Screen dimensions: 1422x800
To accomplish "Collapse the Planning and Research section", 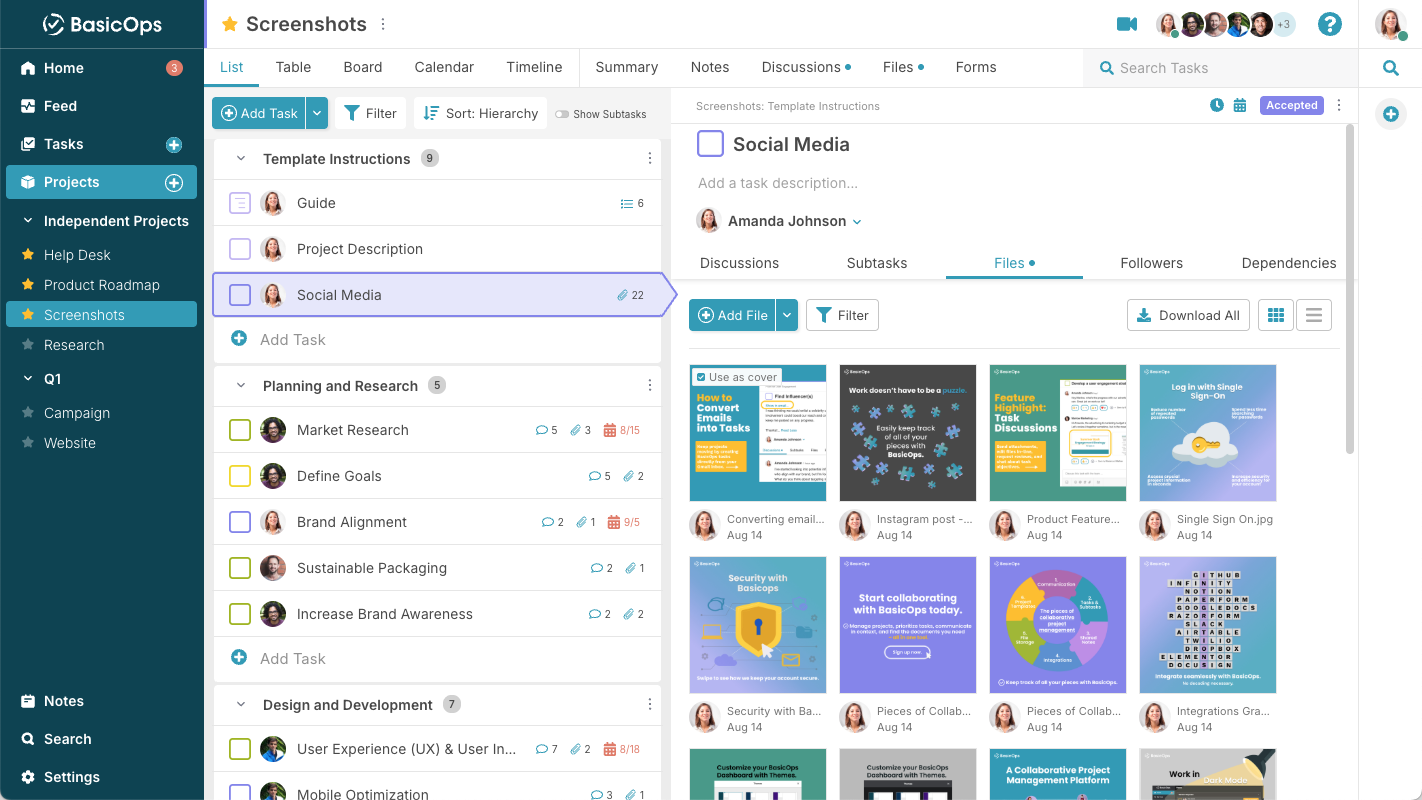I will (x=241, y=385).
